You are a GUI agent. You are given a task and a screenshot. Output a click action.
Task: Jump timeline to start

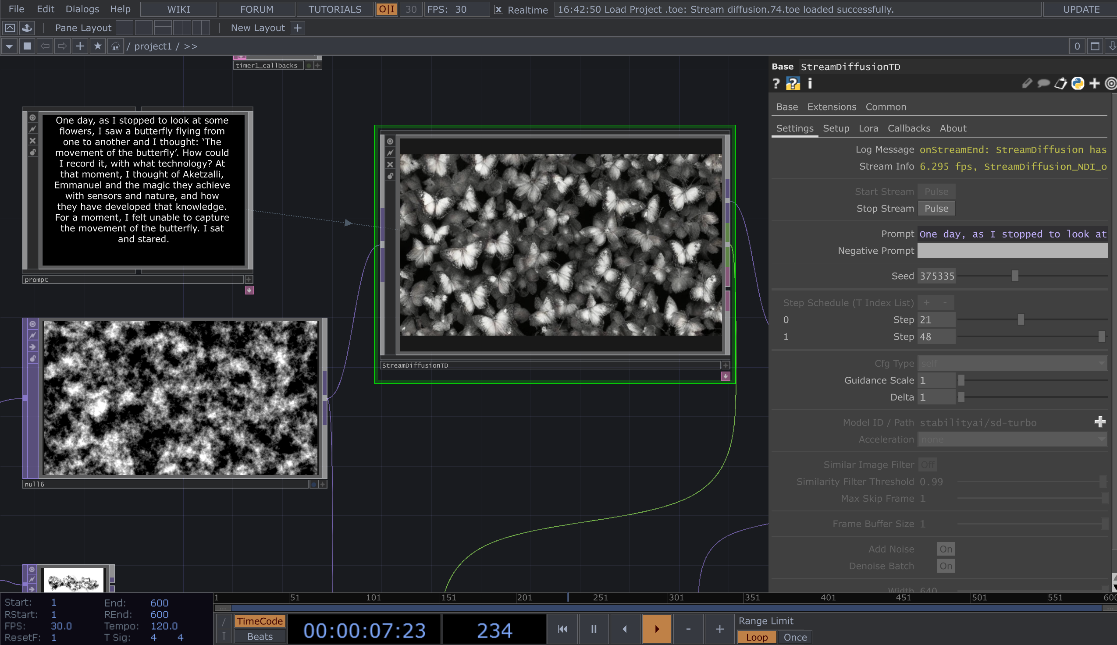(562, 629)
